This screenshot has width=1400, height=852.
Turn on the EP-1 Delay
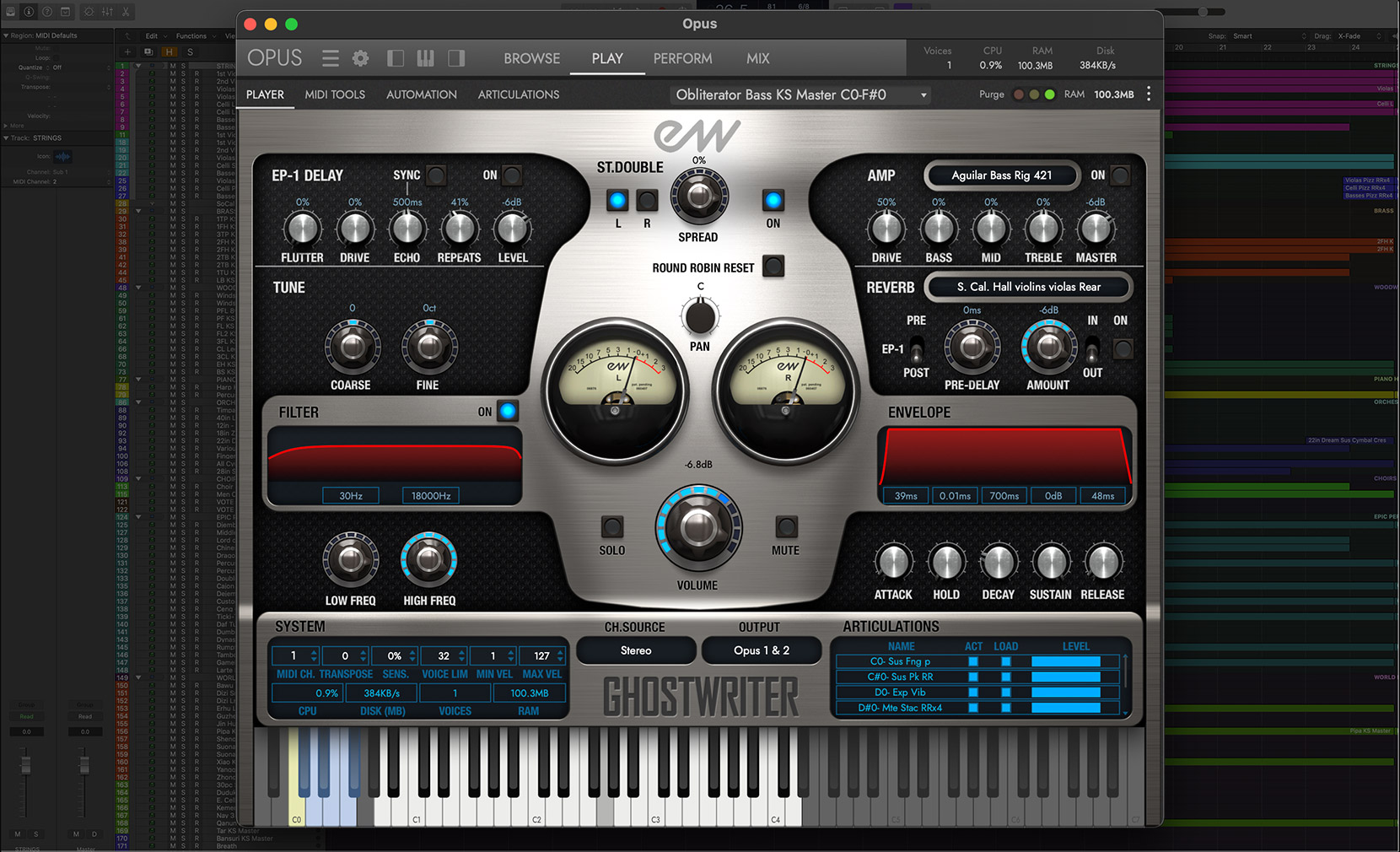coord(511,175)
